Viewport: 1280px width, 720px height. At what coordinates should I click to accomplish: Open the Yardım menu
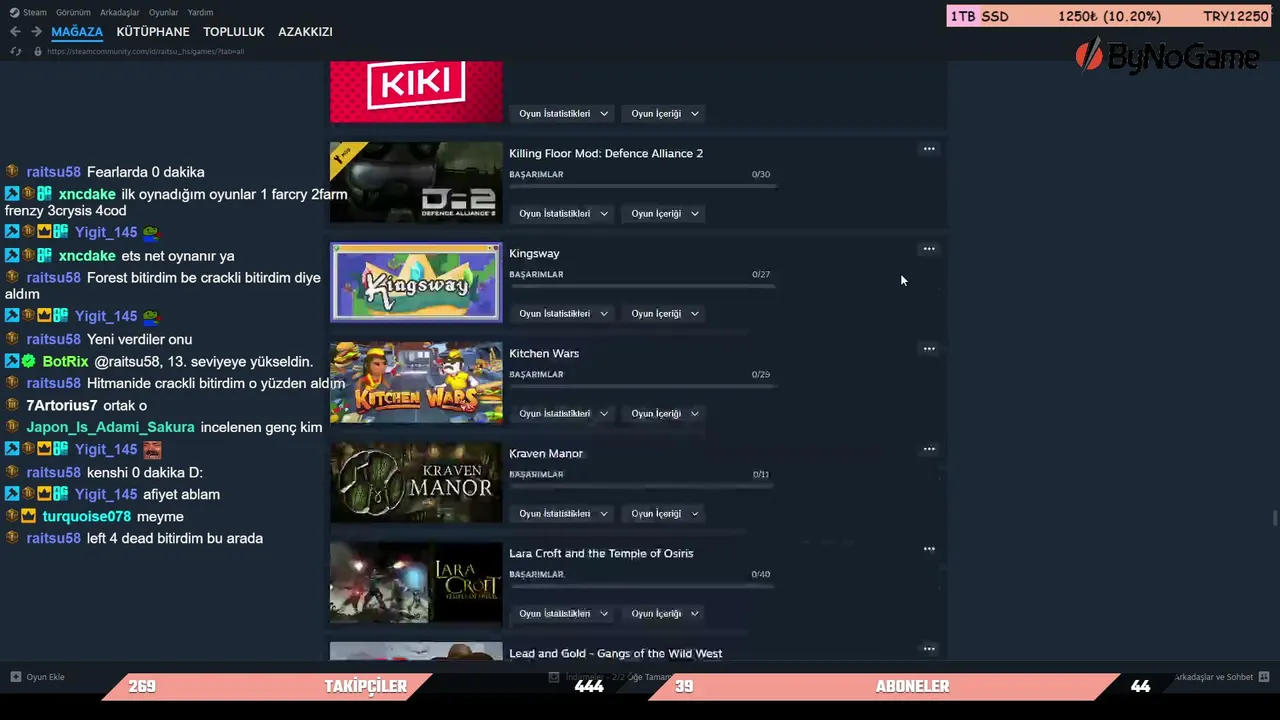point(200,12)
